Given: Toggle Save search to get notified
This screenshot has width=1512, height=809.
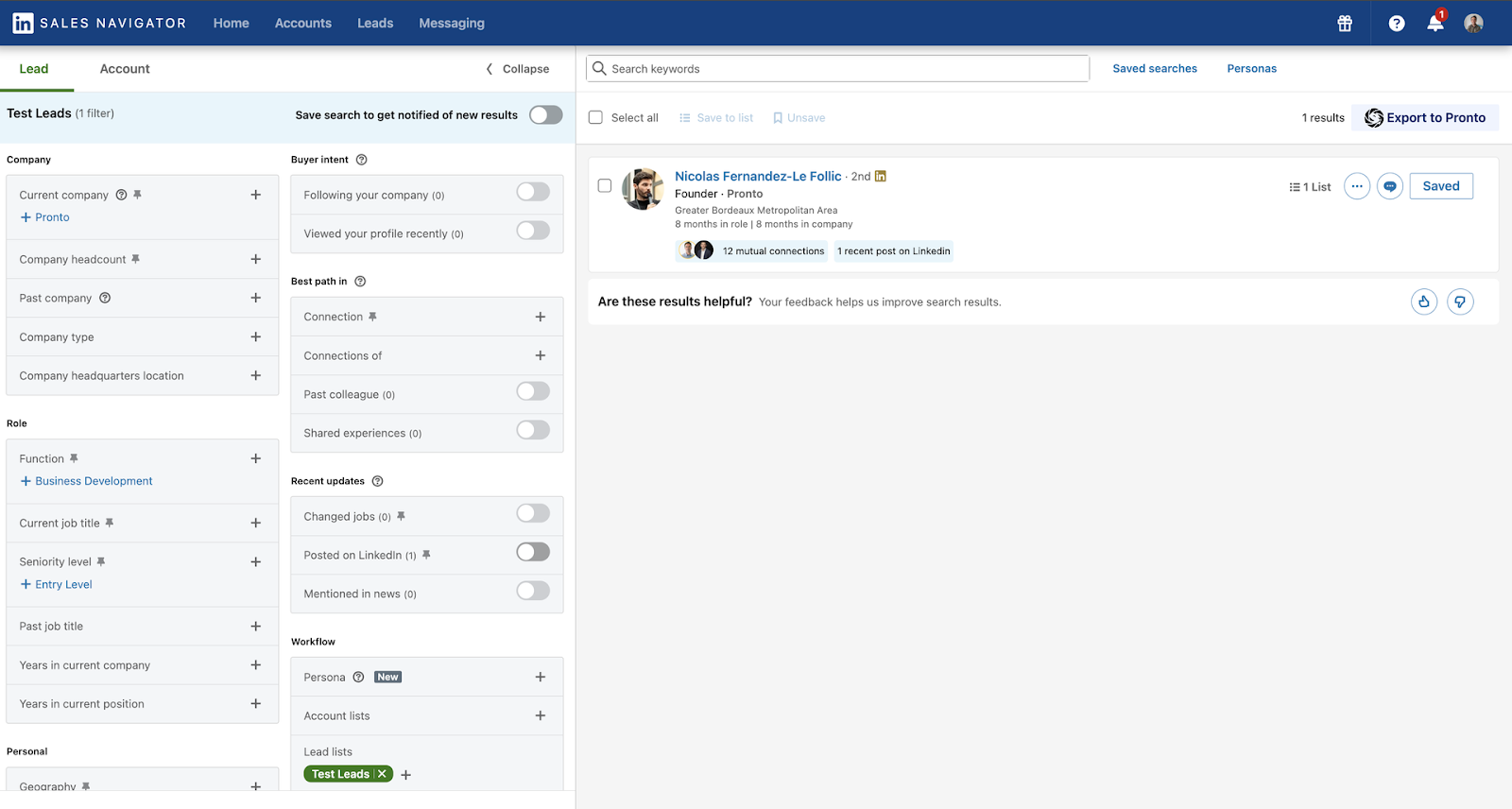Looking at the screenshot, I should coord(545,114).
